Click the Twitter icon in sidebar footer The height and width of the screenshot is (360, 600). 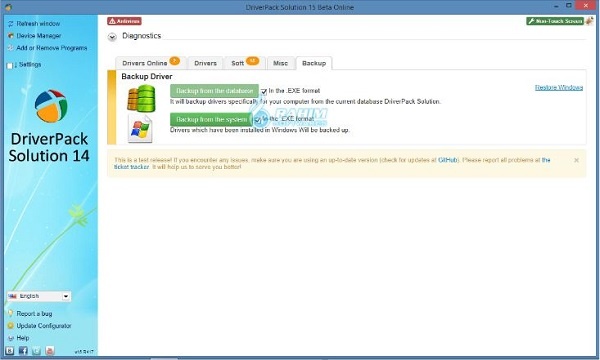[36, 350]
